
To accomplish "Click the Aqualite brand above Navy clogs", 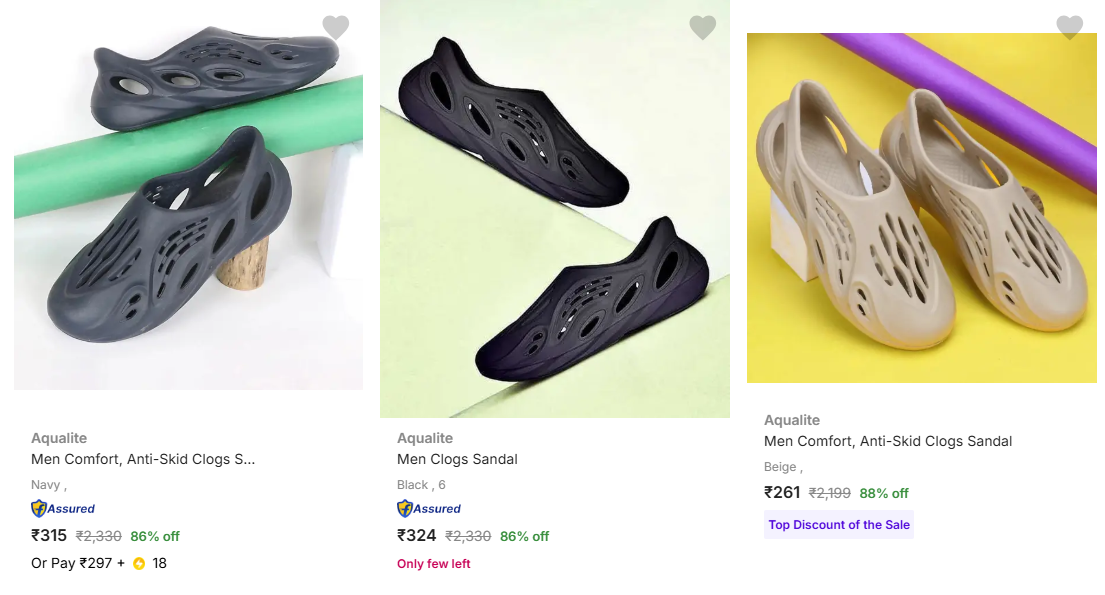I will tap(59, 438).
